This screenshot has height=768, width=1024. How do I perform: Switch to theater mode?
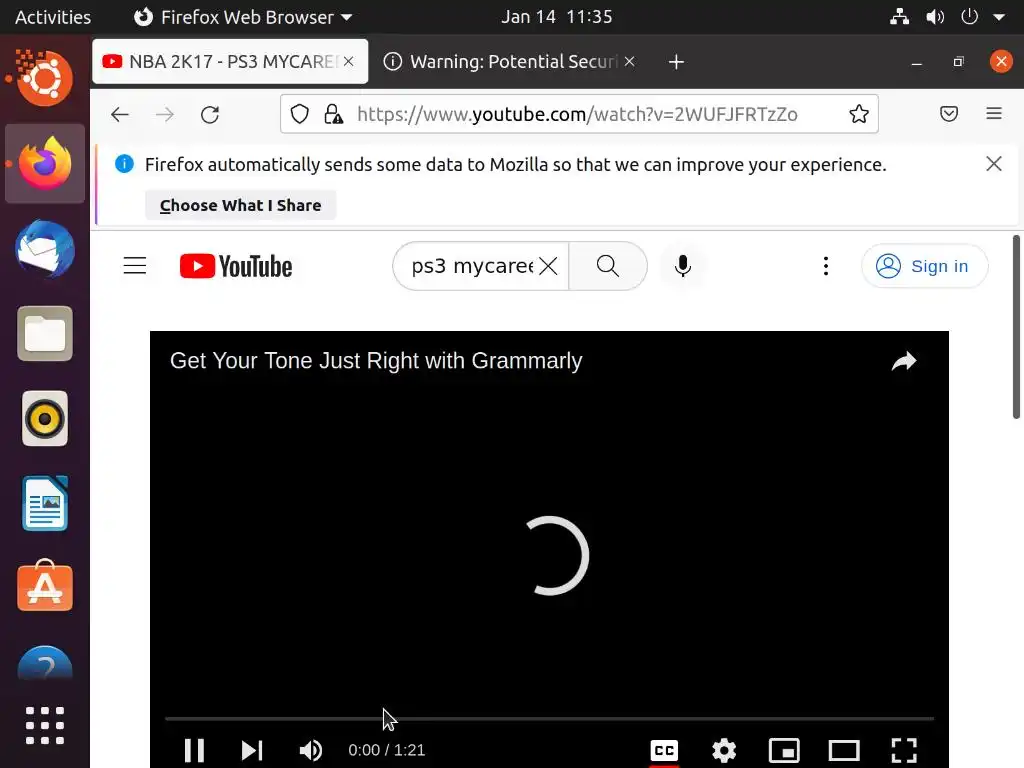coord(844,750)
